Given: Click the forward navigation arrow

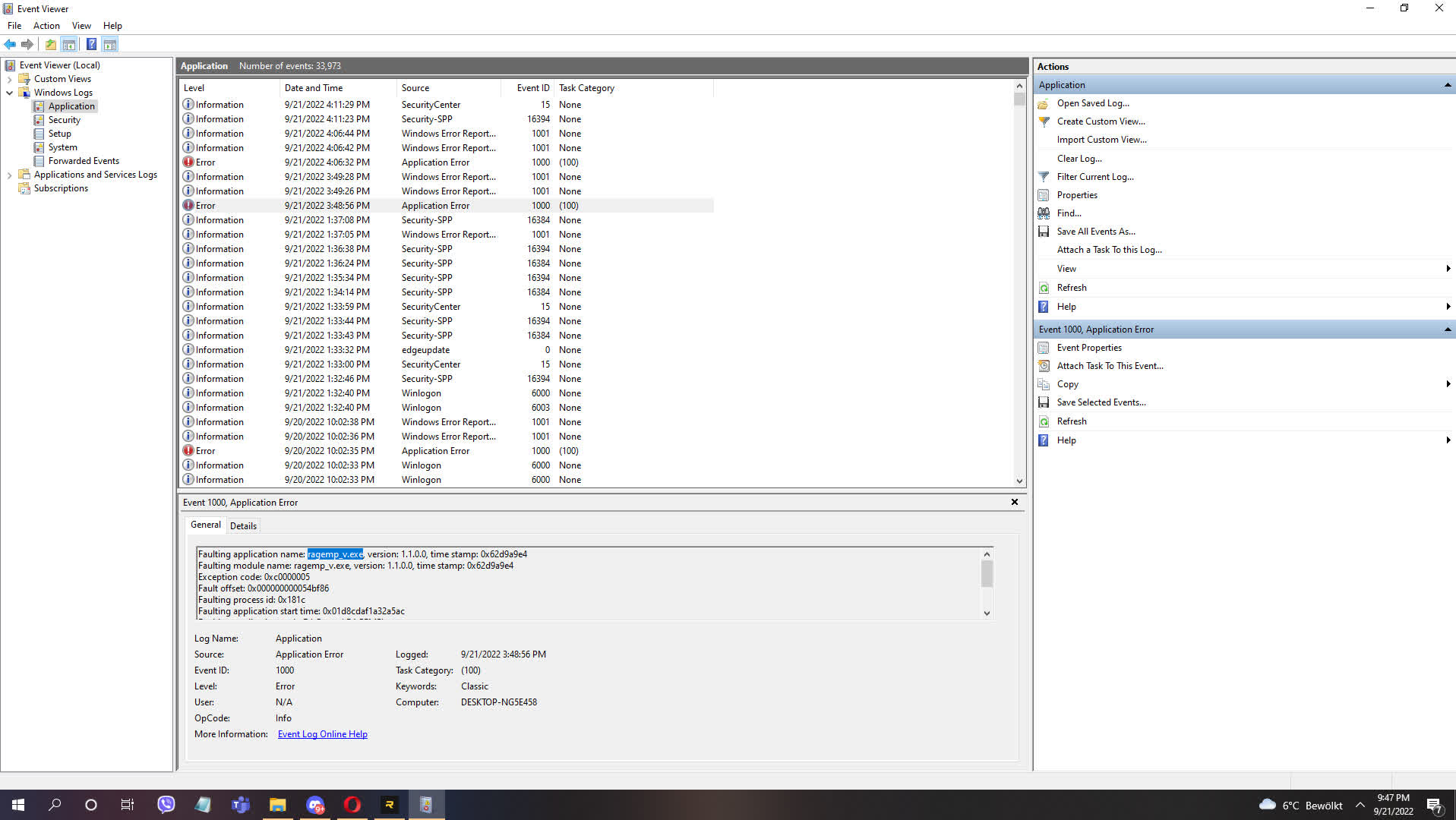Looking at the screenshot, I should 28,44.
